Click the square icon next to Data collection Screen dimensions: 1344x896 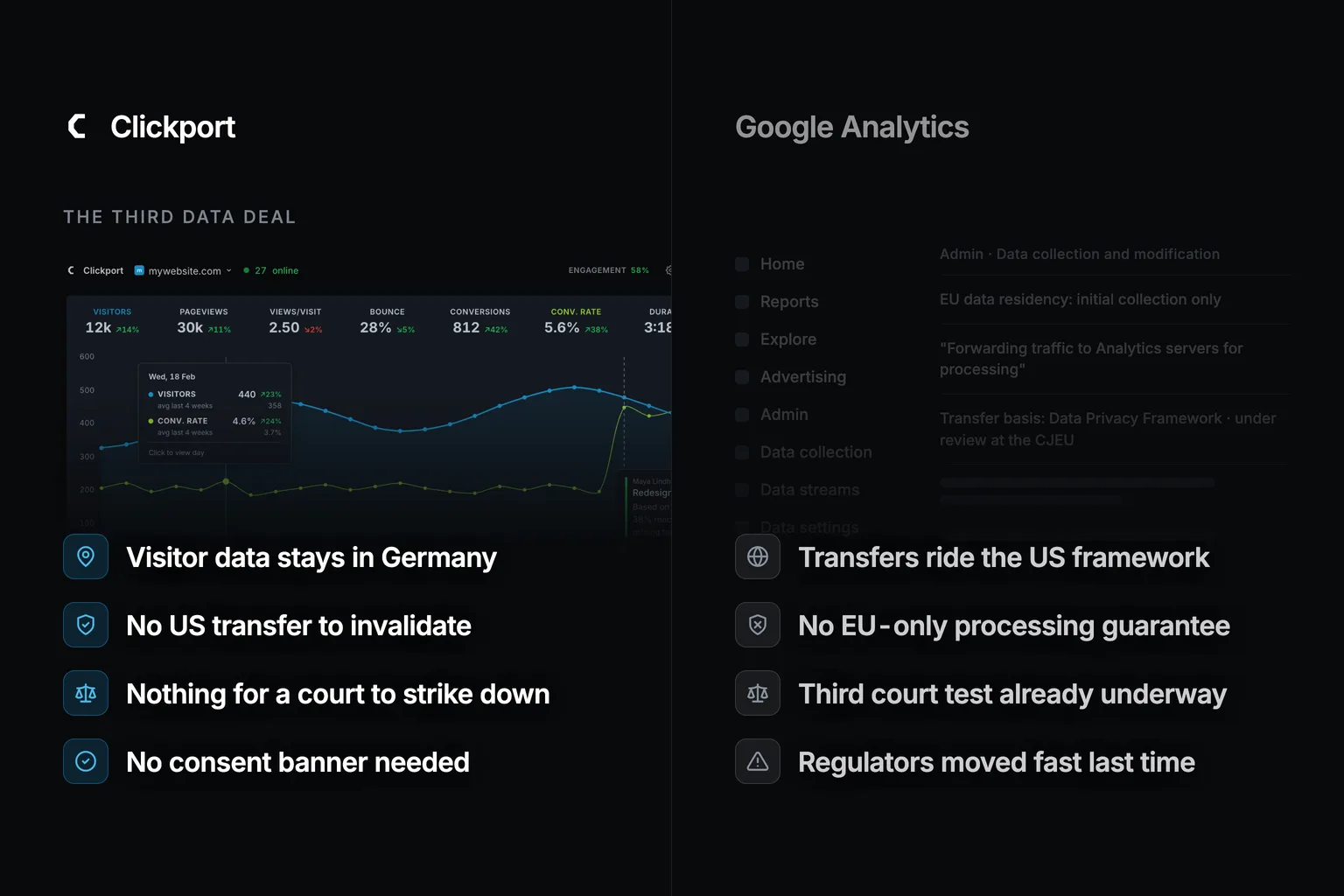pos(742,452)
